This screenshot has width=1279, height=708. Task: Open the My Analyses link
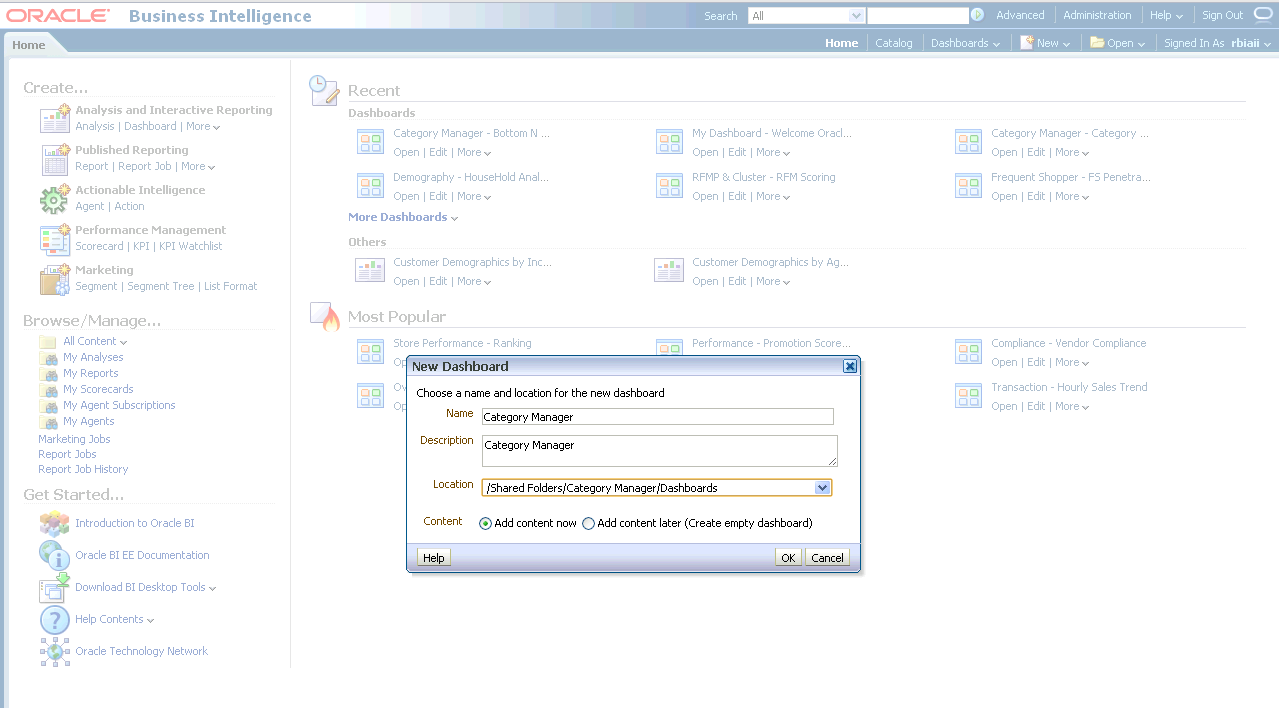[93, 357]
